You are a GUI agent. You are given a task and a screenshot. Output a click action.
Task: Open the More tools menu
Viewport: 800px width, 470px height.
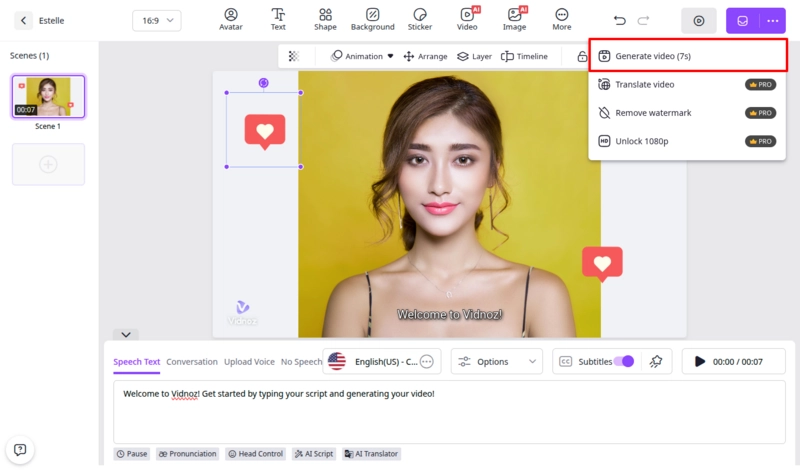[562, 19]
